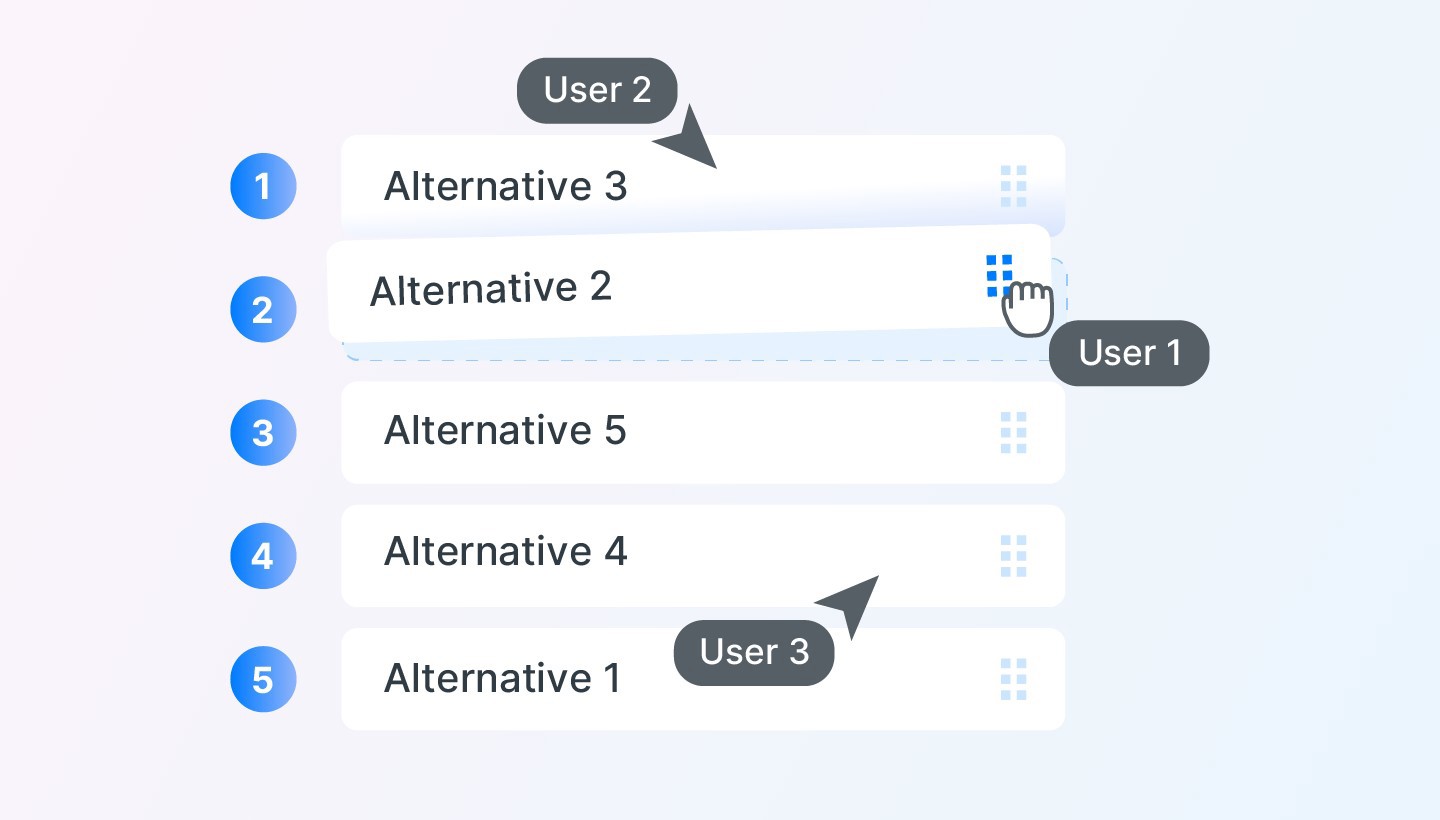Image resolution: width=1440 pixels, height=820 pixels.
Task: Click the User 1 cursor label
Action: pos(1129,353)
